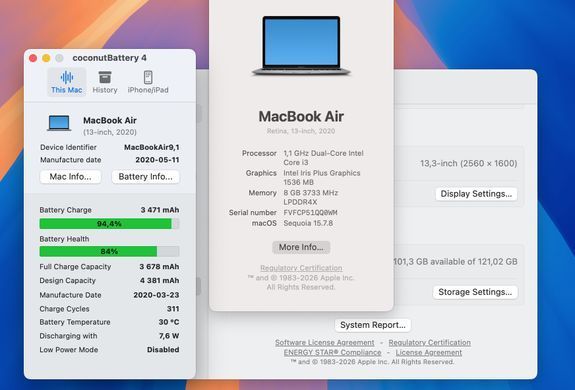Viewport: 575px width, 390px height.
Task: Click the MacBook Air title in About window
Action: pyautogui.click(x=301, y=117)
